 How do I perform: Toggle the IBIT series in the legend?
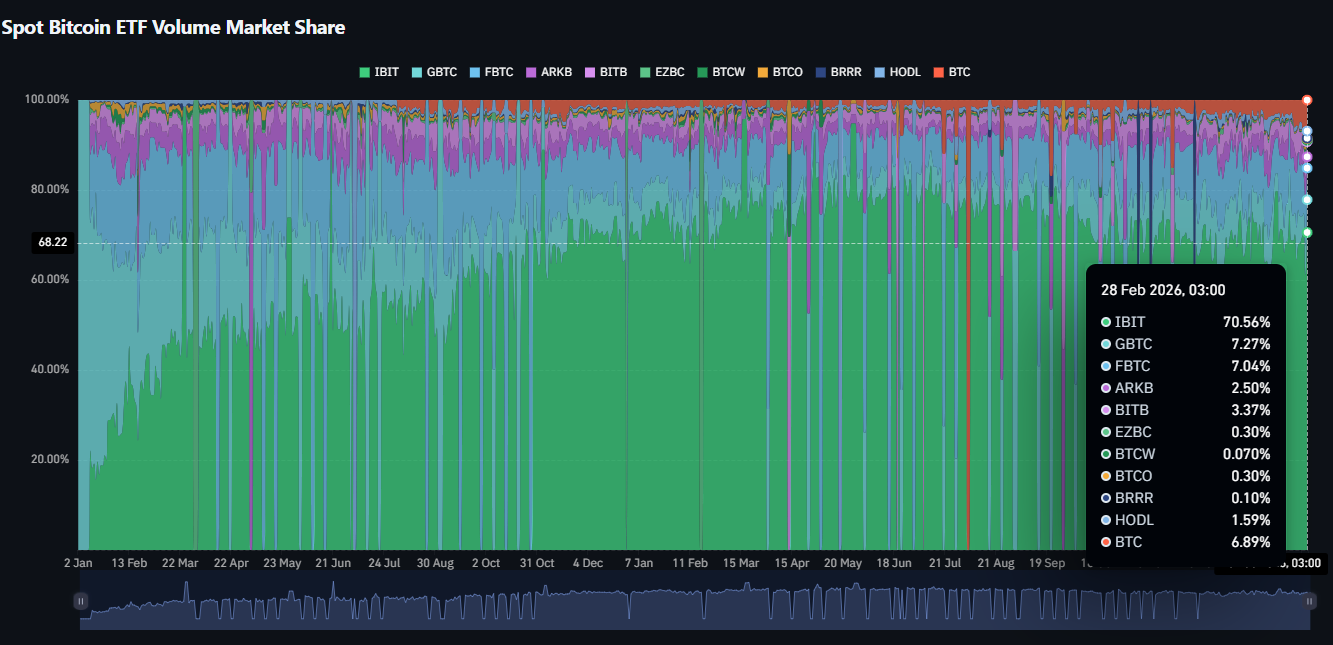pyautogui.click(x=379, y=72)
